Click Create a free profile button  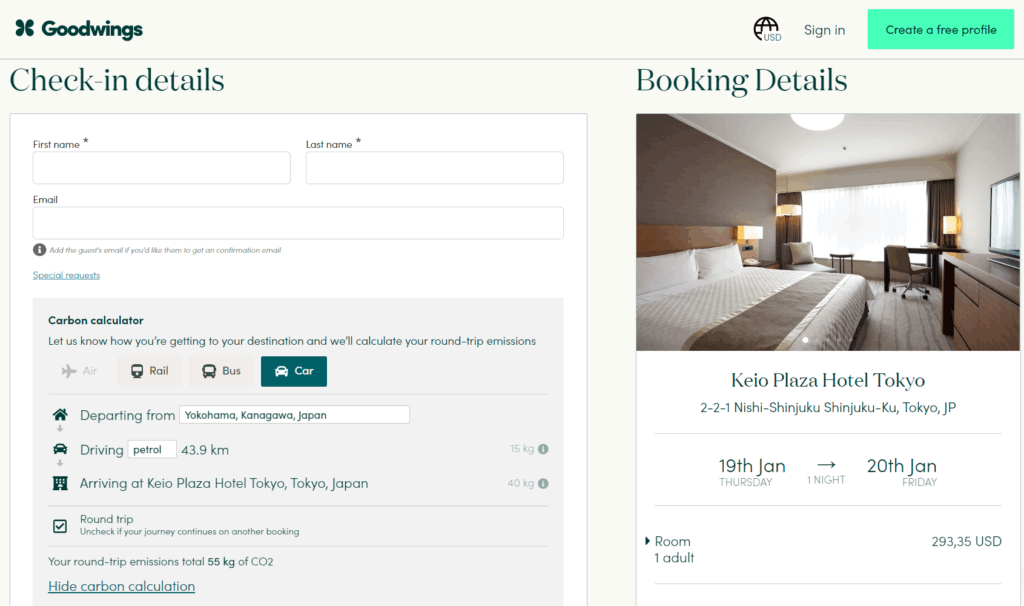click(940, 29)
